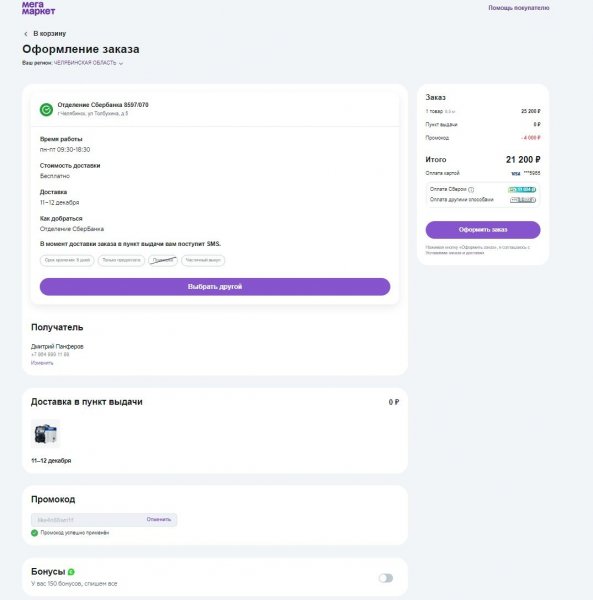Click Отменить in the promo code field
Screen dimensions: 593x600
pyautogui.click(x=159, y=519)
